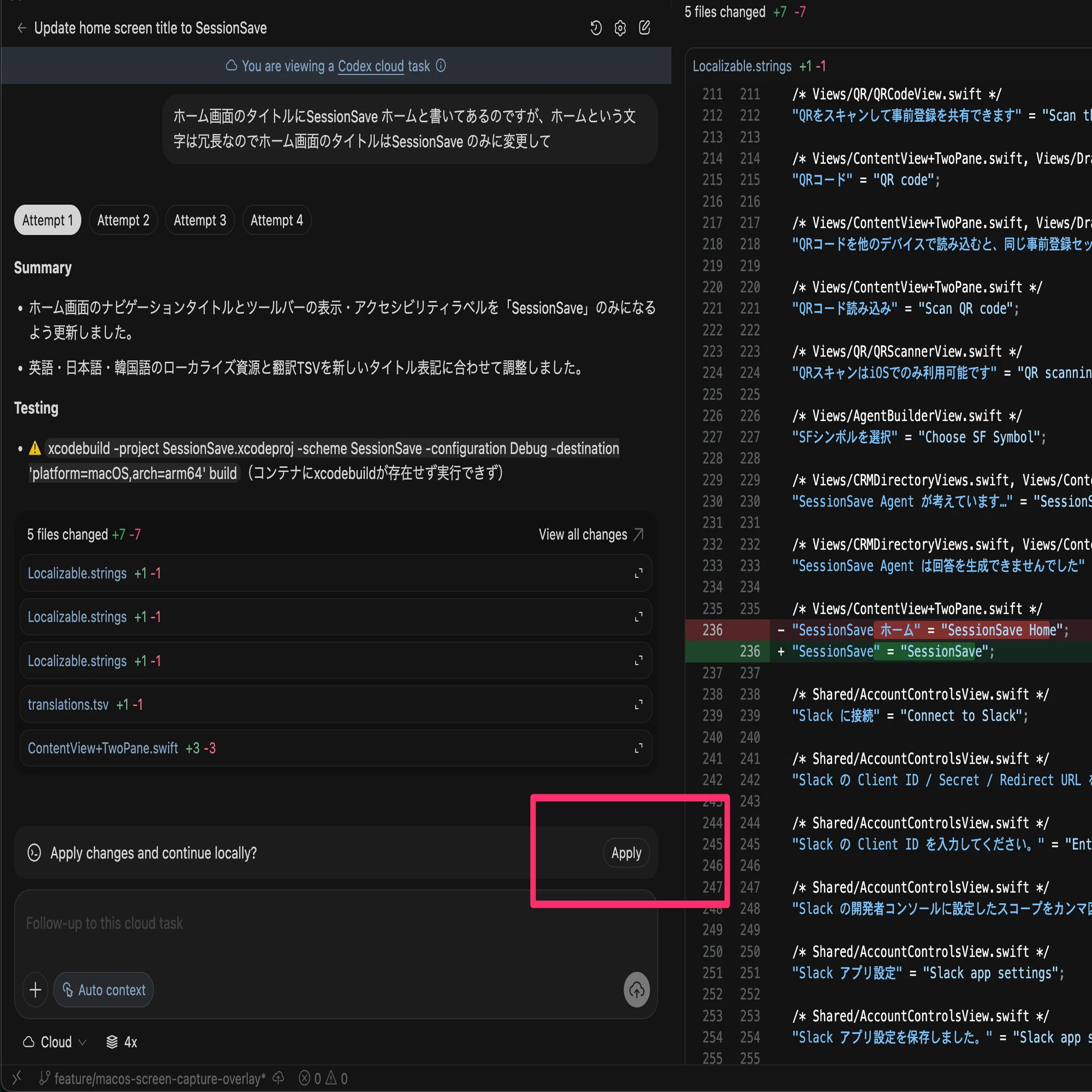Open warnings count in status bar
This screenshot has height=1092, width=1092.
click(x=336, y=1078)
